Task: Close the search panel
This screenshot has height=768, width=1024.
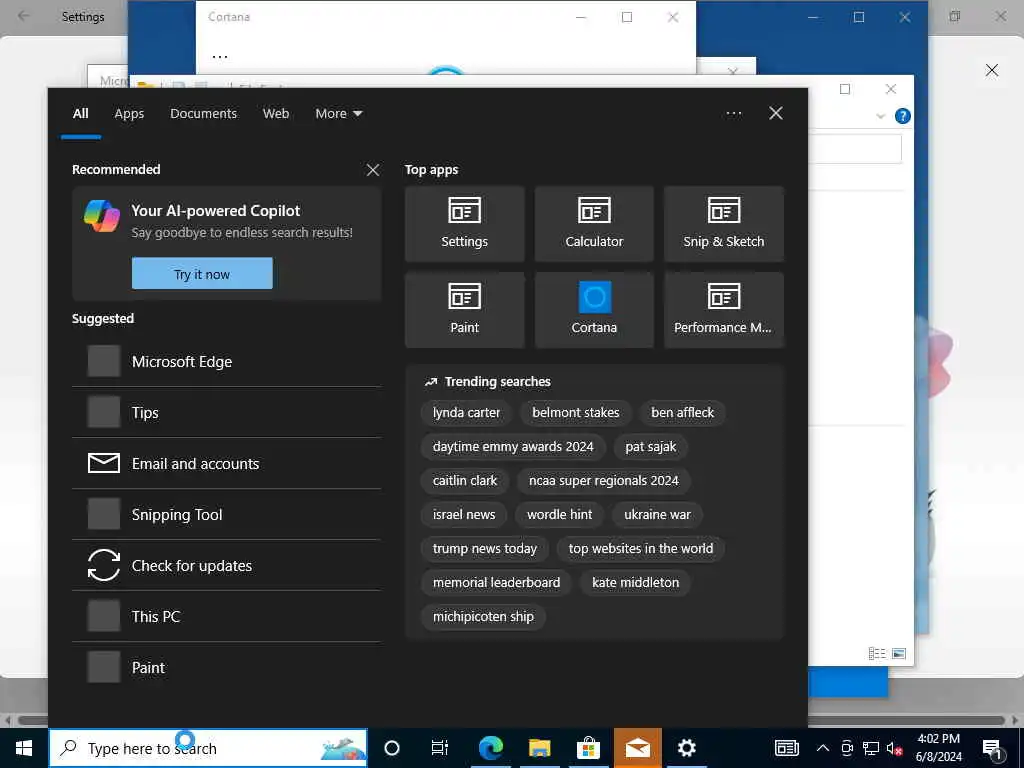Action: pyautogui.click(x=776, y=114)
